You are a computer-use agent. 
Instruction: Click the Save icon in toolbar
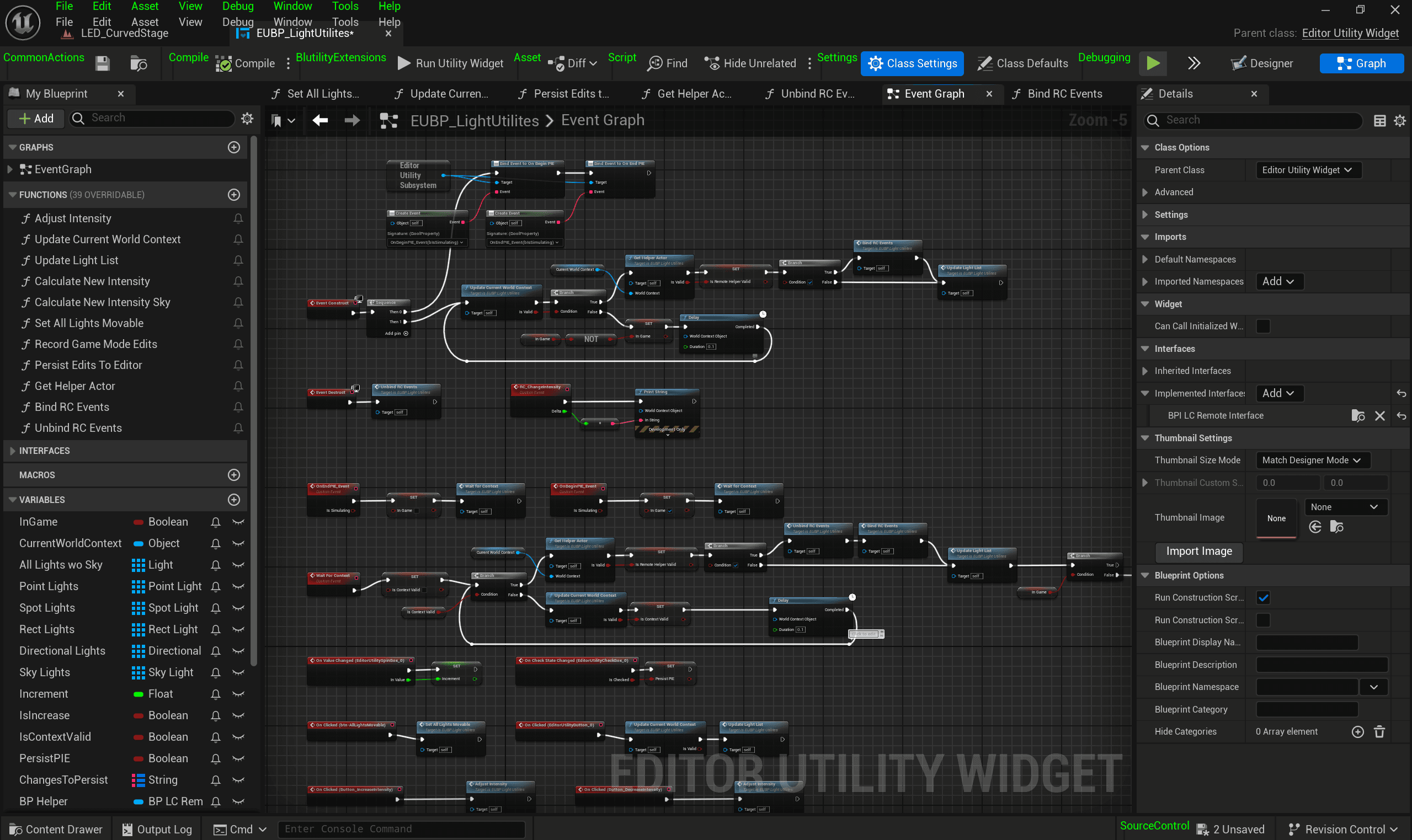coord(103,63)
